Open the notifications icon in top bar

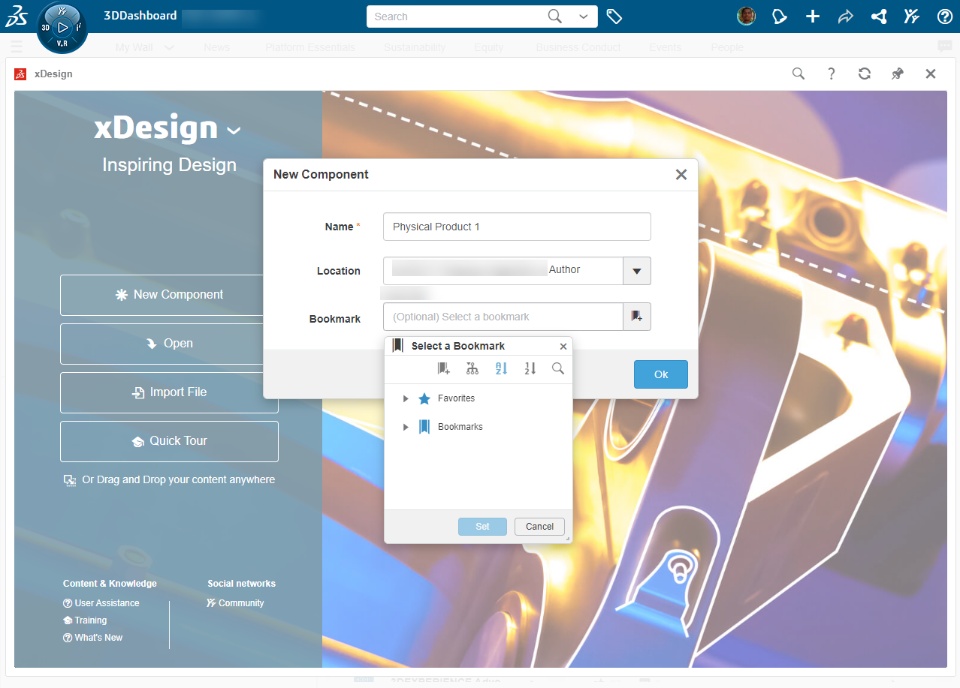tap(779, 17)
